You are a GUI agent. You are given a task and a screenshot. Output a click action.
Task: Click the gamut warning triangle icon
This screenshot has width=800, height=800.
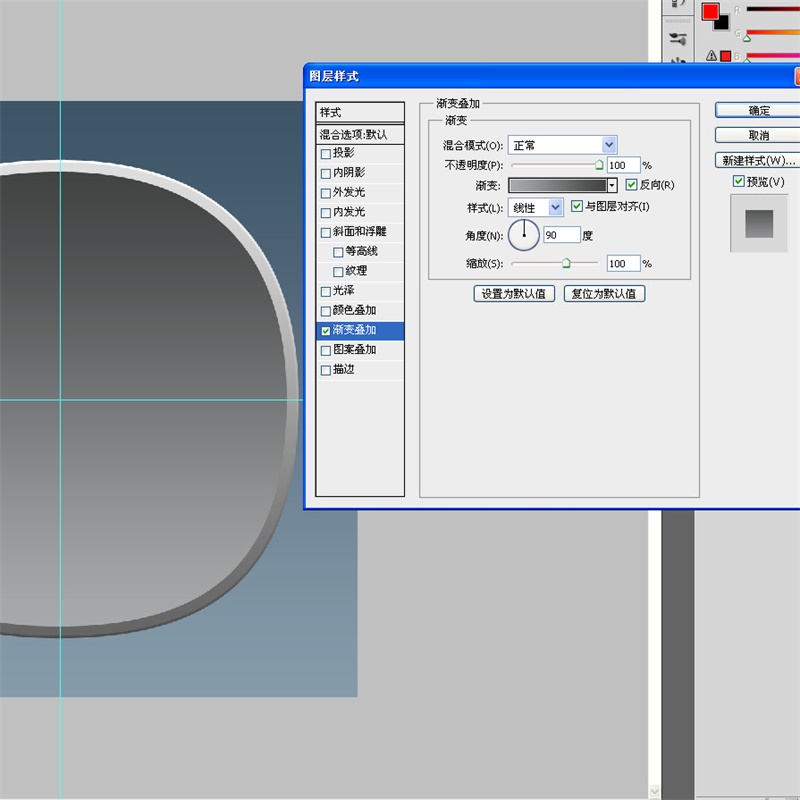point(712,56)
